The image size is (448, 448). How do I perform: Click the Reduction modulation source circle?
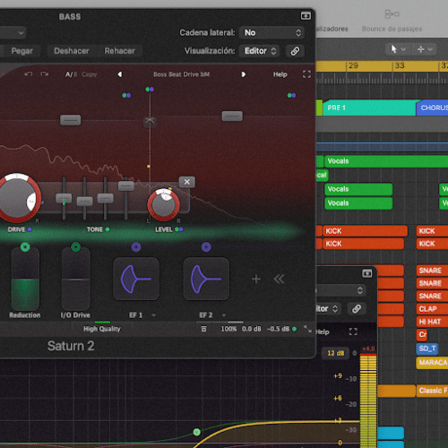click(x=25, y=247)
